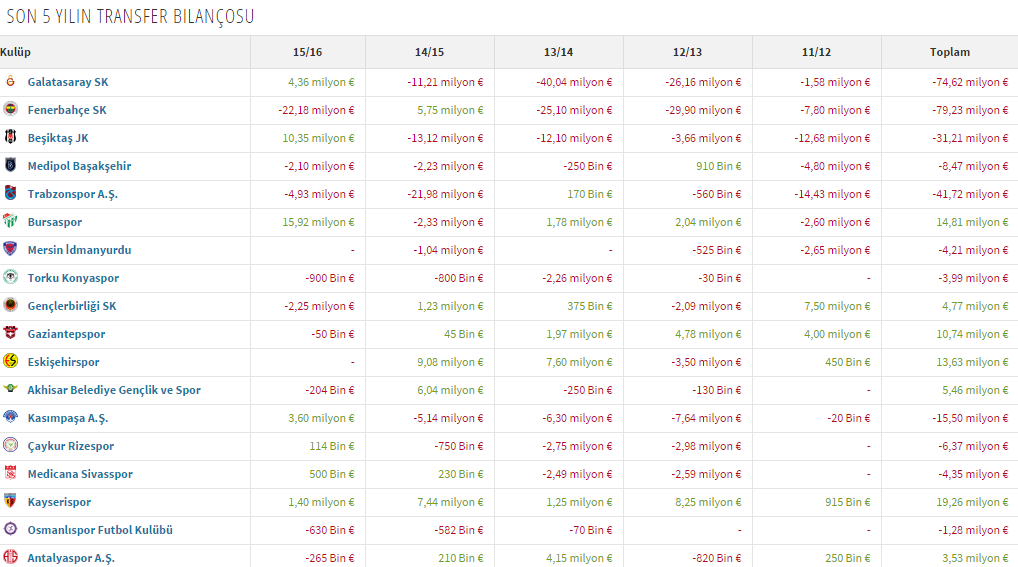Click Beşiktaş 15/16 value '10,35 milyon €'
The image size is (1018, 567).
coord(318,138)
